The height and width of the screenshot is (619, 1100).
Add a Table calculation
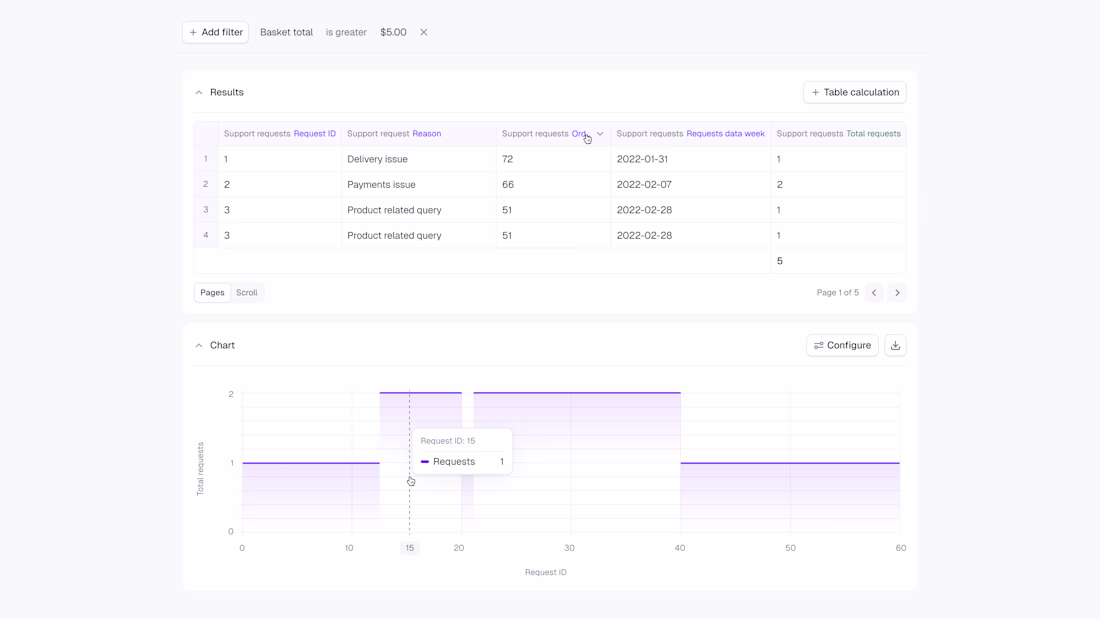(854, 93)
